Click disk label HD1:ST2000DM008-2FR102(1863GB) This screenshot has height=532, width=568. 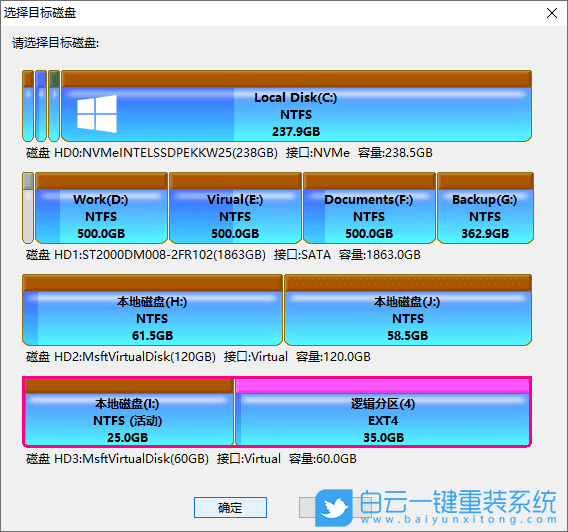click(146, 255)
